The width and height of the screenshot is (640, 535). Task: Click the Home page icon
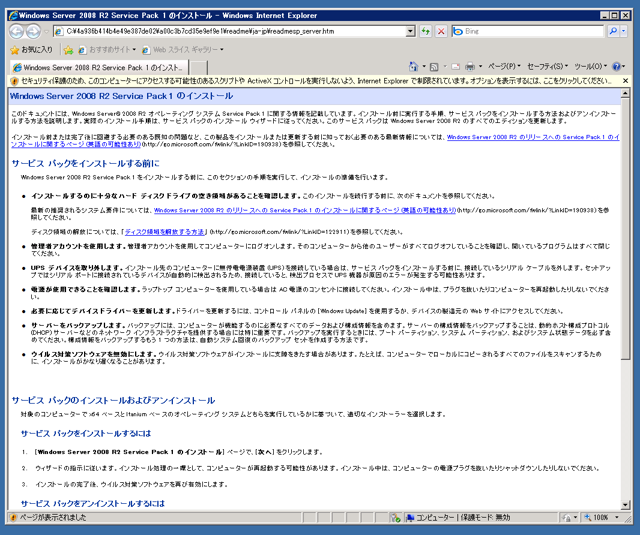(413, 66)
